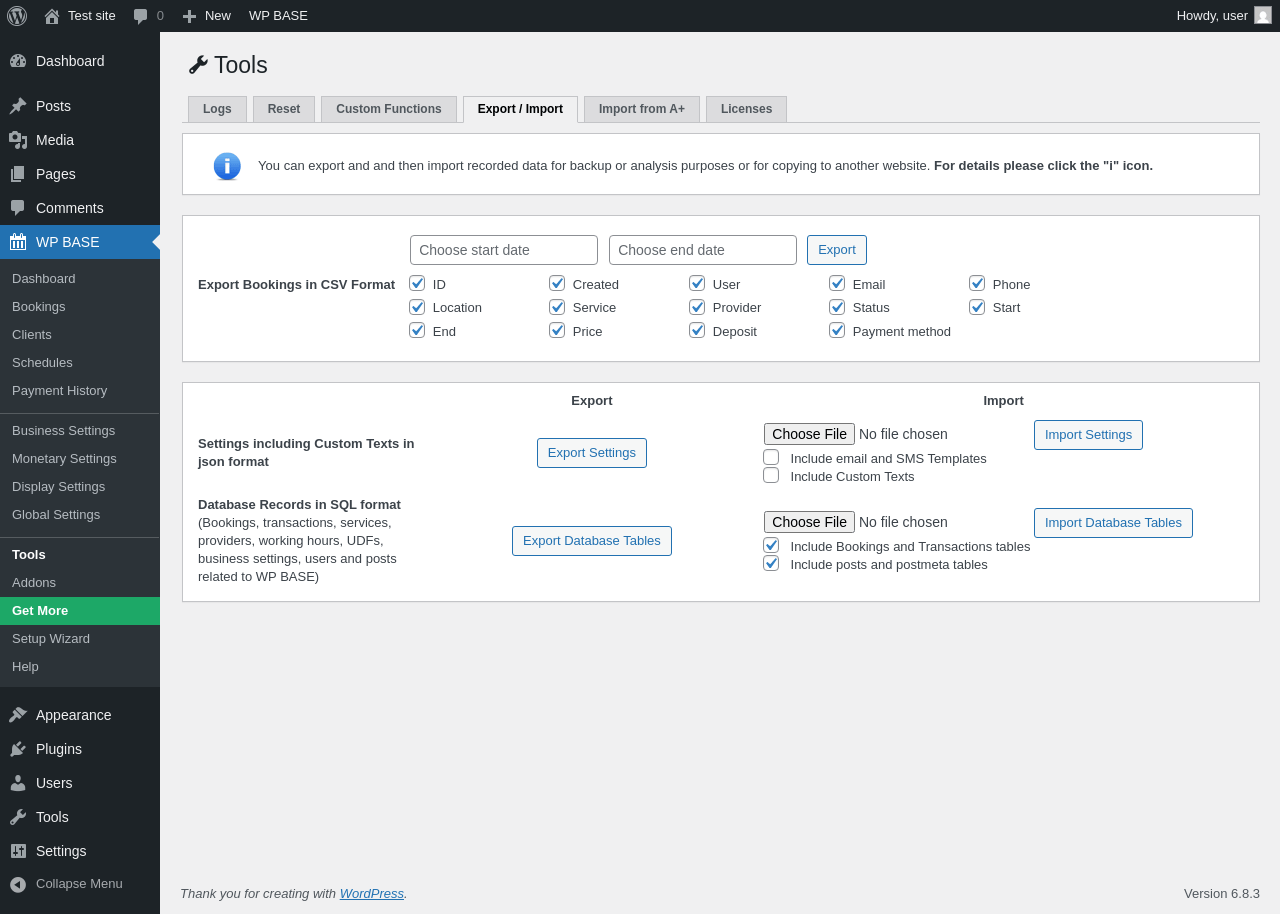Viewport: 1280px width, 914px height.
Task: Click the blue info "i" icon
Action: click(227, 166)
